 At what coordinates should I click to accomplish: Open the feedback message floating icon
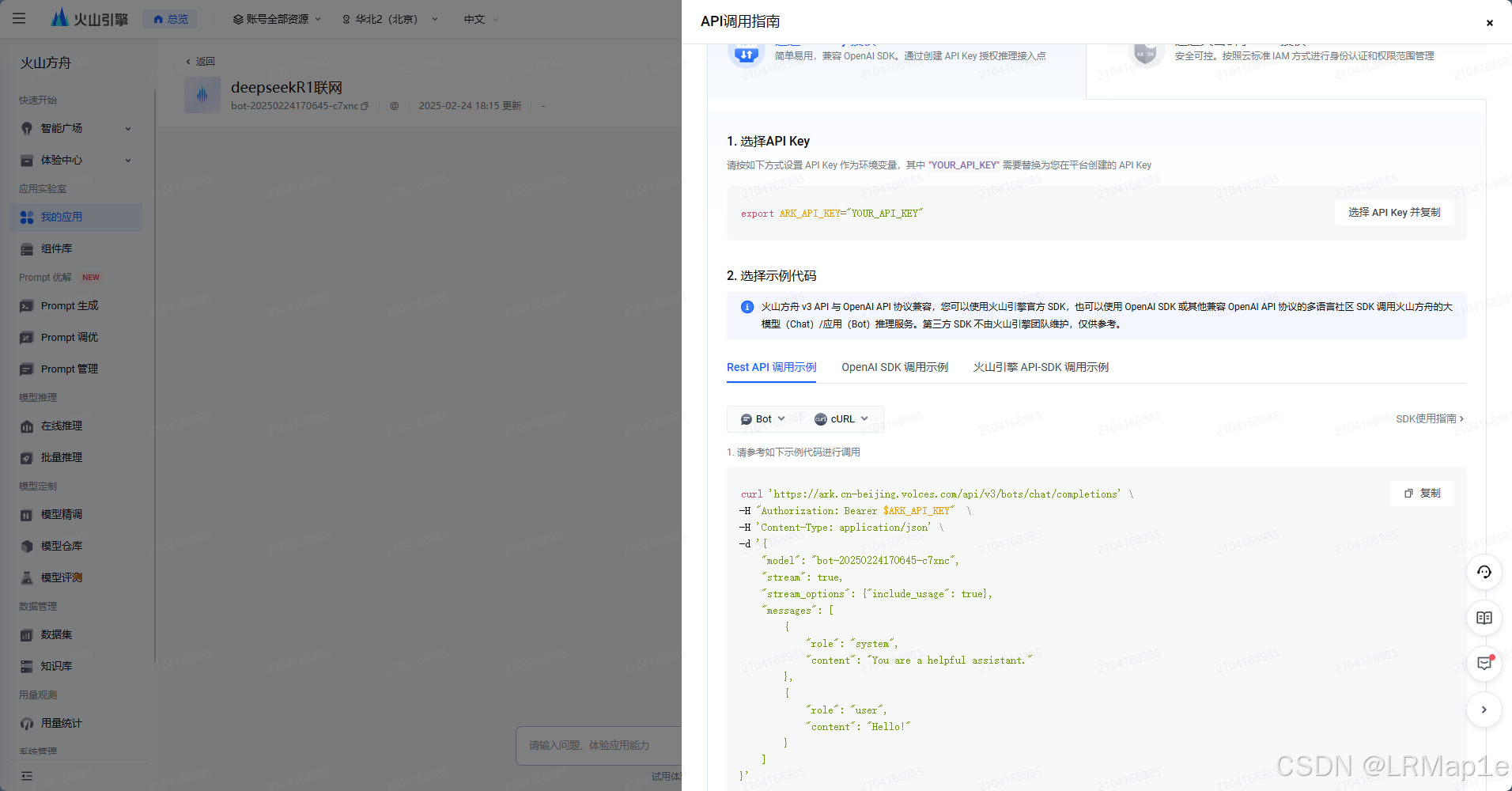click(x=1484, y=664)
